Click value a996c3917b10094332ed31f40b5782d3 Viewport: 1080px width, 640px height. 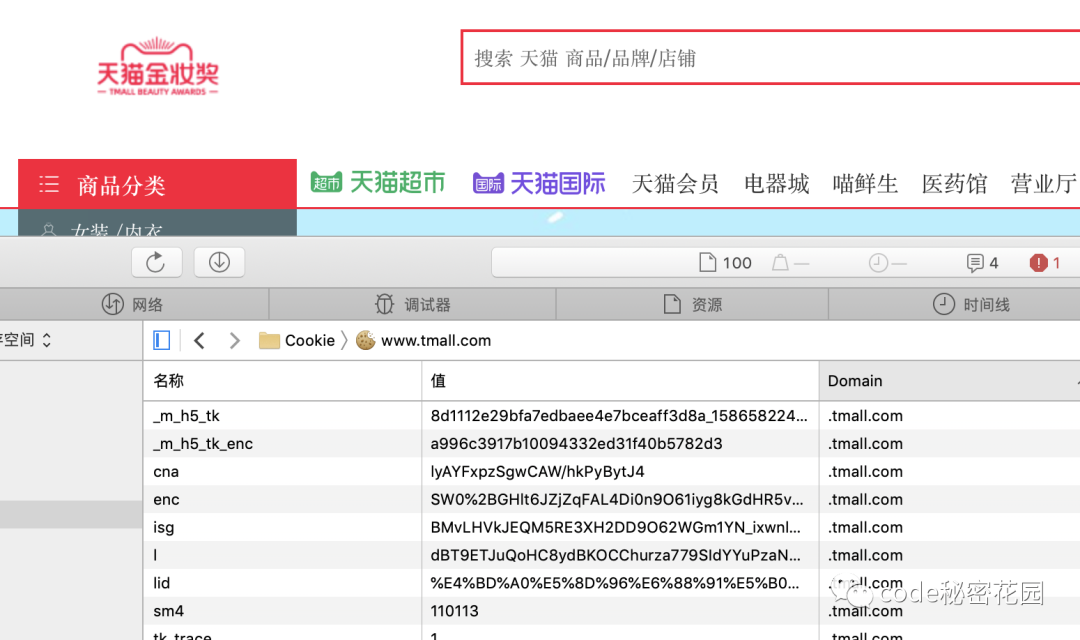click(x=577, y=444)
